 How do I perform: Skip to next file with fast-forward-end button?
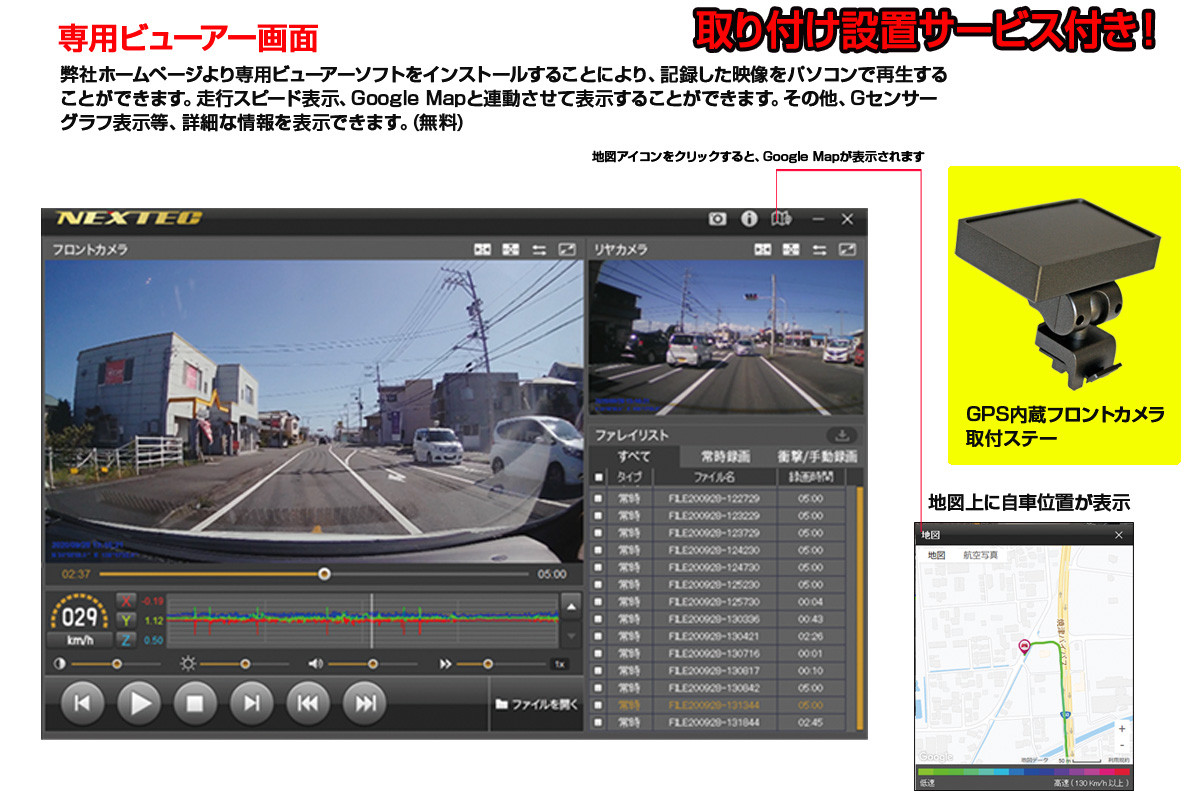365,704
